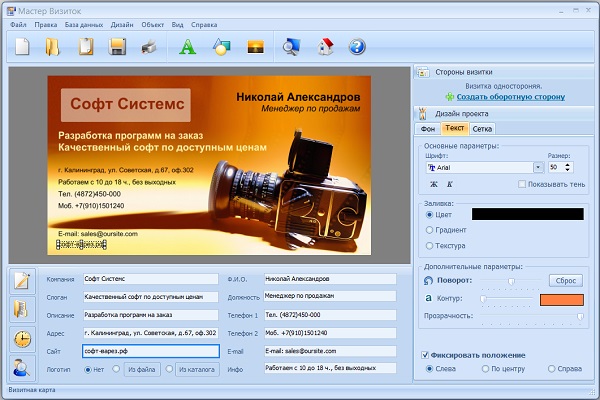Screen dimensions: 600x400
Task: Click the green letter A text icon
Action: [187, 46]
